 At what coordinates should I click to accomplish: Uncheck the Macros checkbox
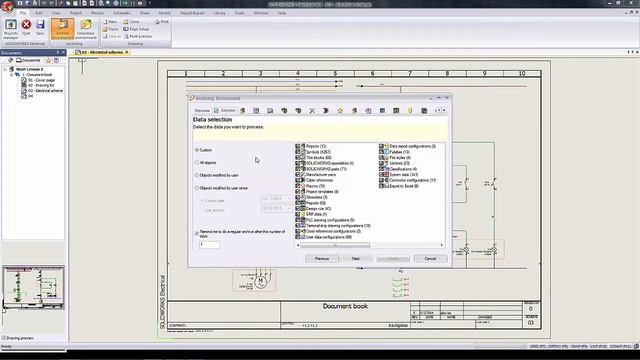pos(298,186)
